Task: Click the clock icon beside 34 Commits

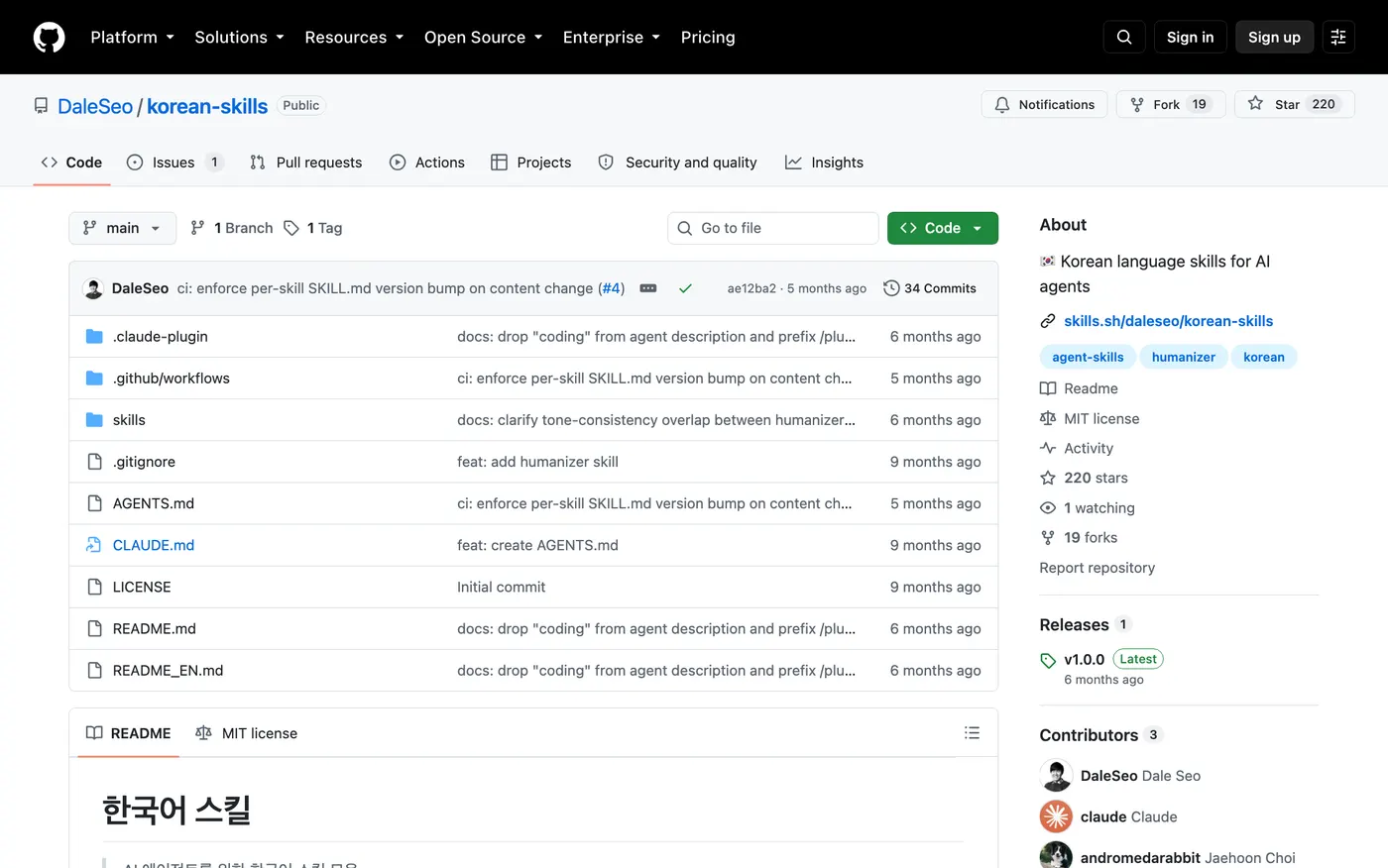Action: click(891, 288)
